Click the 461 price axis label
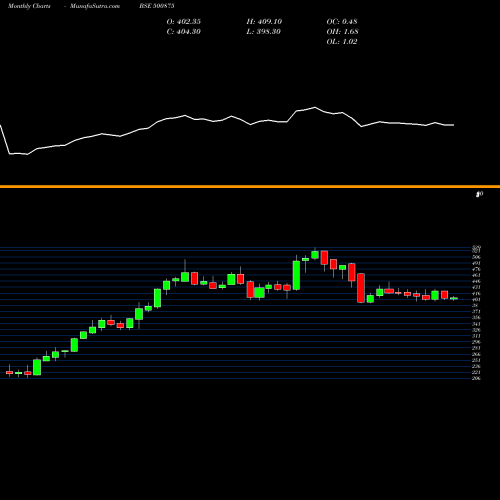This screenshot has height=500, width=500. 477,275
